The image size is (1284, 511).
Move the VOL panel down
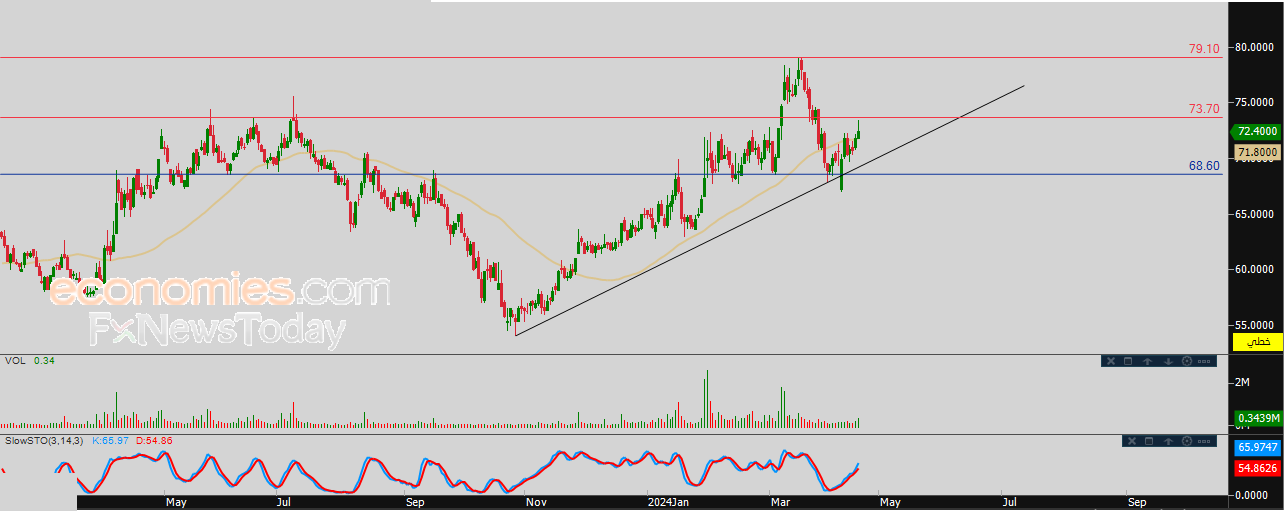(x=1168, y=361)
